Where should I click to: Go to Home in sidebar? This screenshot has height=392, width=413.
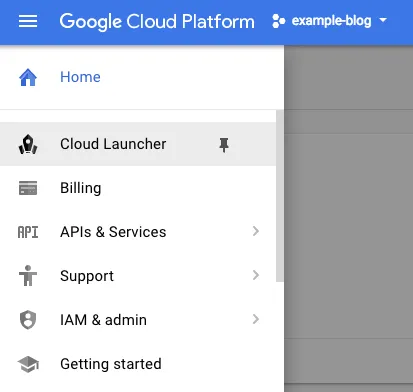(x=142, y=77)
